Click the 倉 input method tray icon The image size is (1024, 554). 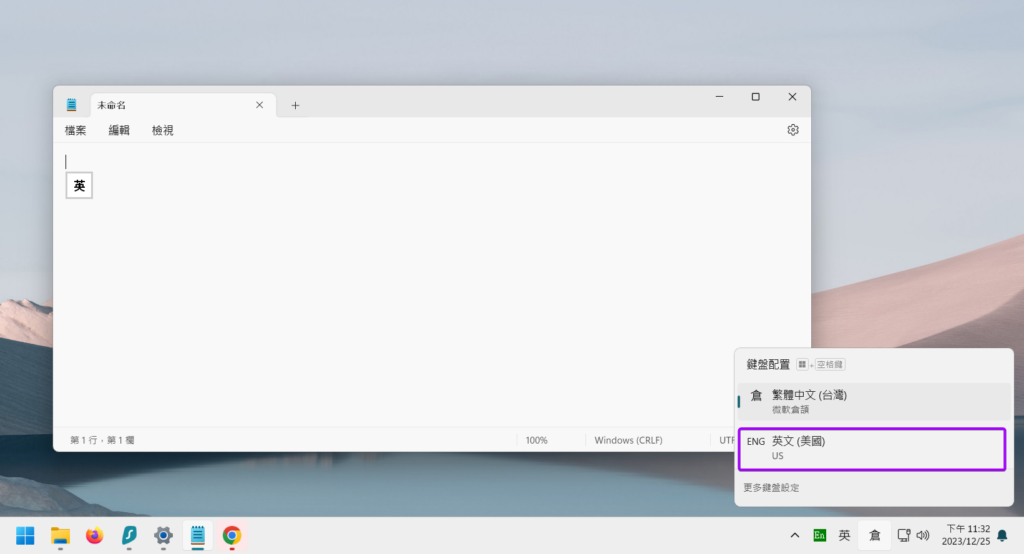[874, 536]
